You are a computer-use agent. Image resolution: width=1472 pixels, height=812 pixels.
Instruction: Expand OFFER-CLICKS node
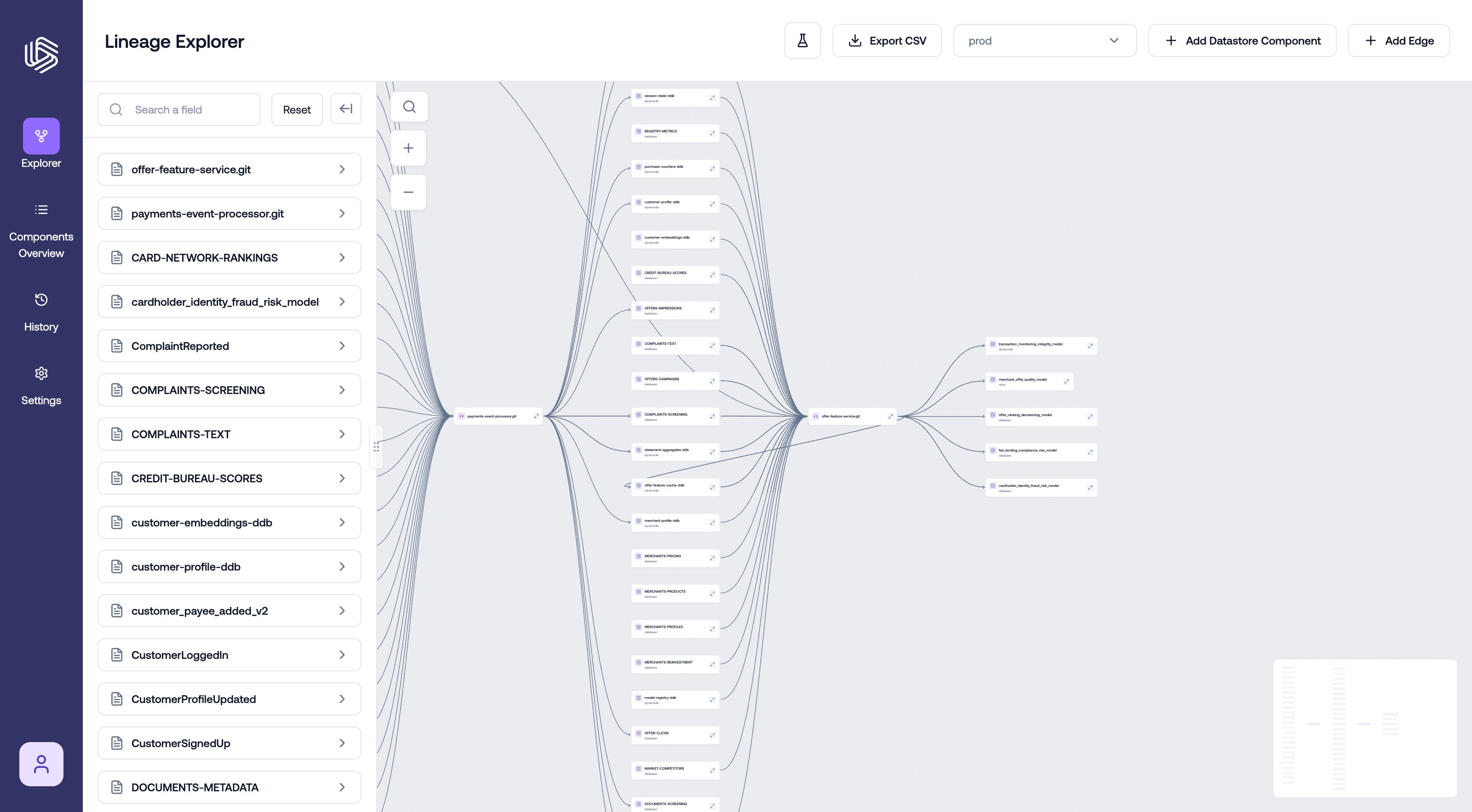coord(712,735)
